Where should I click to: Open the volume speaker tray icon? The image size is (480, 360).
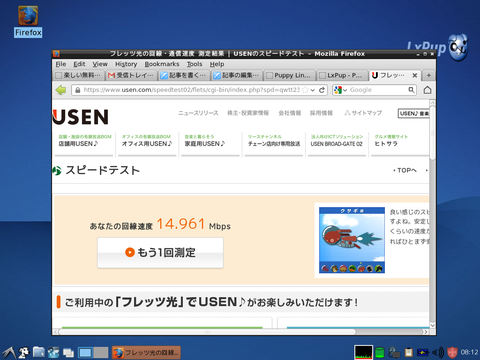(438, 352)
